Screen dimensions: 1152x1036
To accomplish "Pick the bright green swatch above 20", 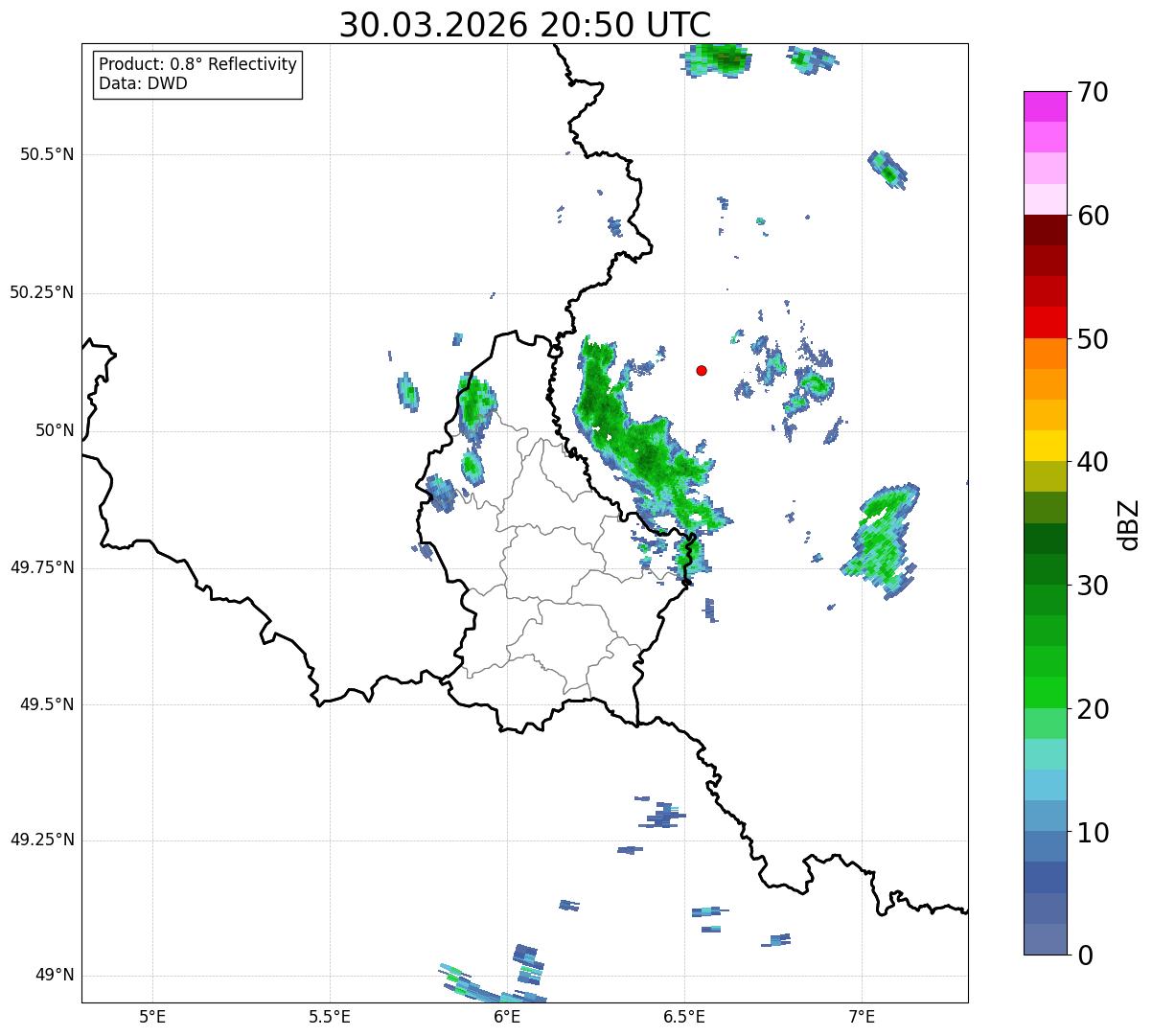I will click(1046, 693).
